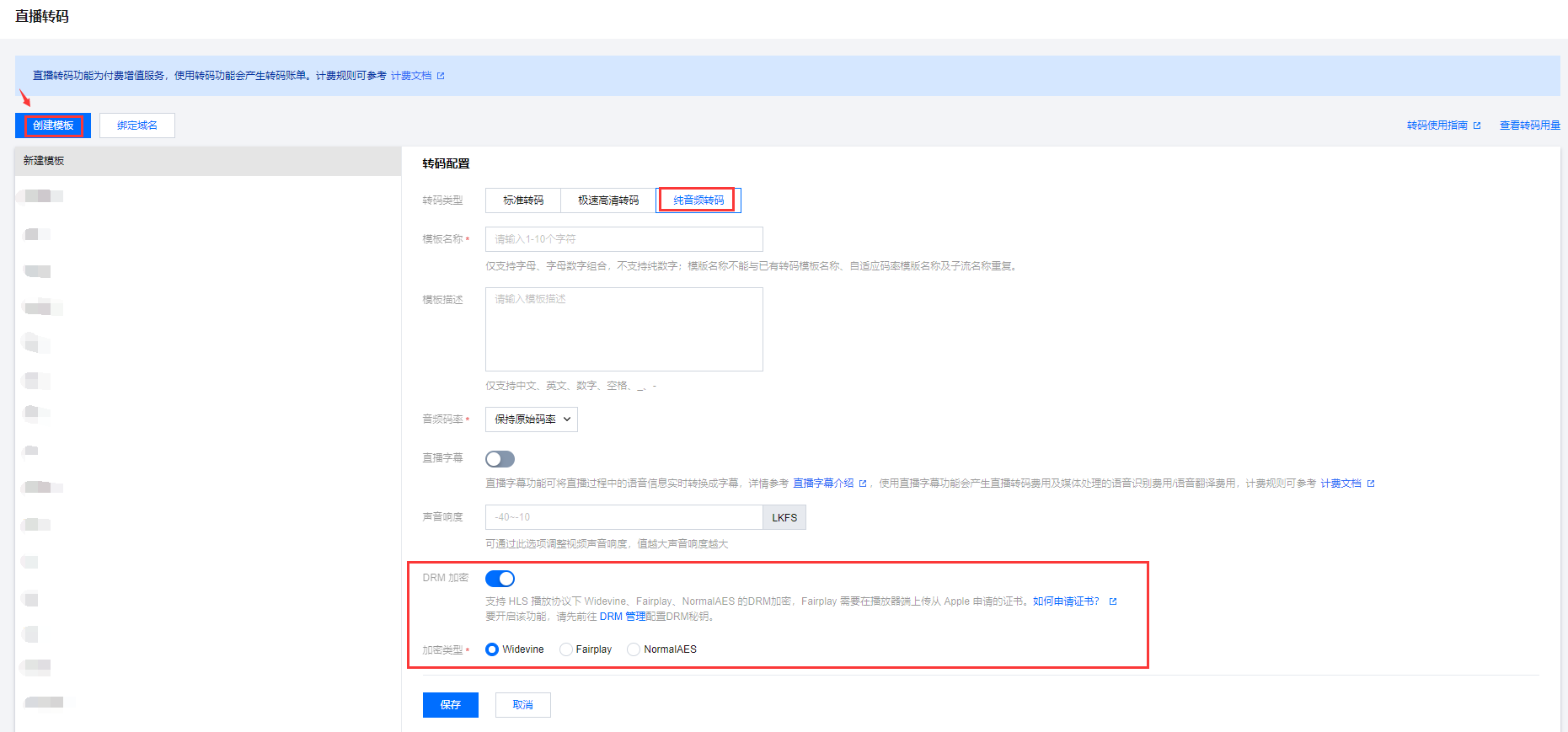Click external-link icon after 直播字幕 计费文档
1568x732 pixels.
pos(1371,484)
